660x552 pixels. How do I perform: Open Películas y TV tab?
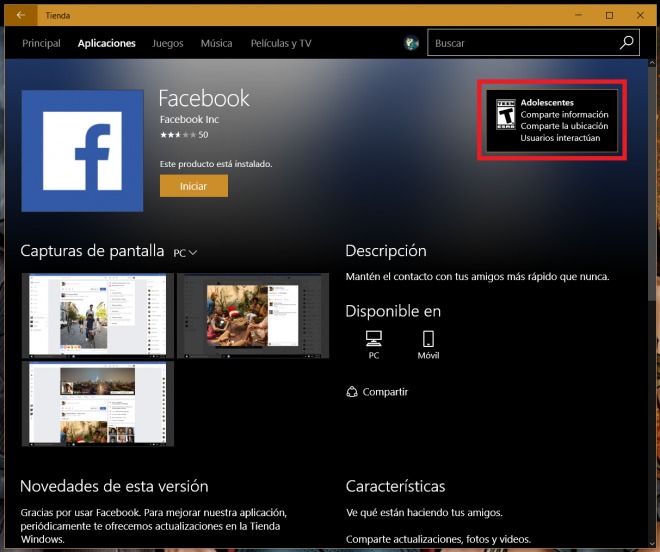[x=281, y=43]
